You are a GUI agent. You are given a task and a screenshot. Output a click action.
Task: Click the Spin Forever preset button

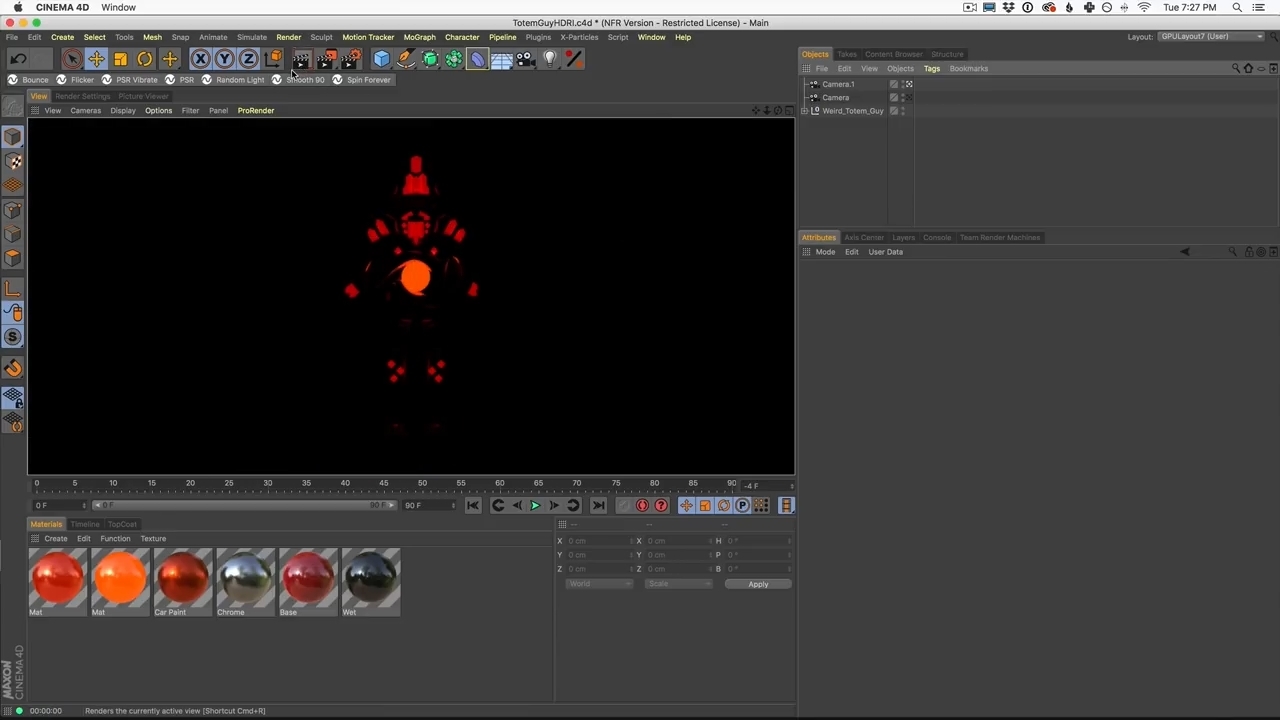(368, 80)
